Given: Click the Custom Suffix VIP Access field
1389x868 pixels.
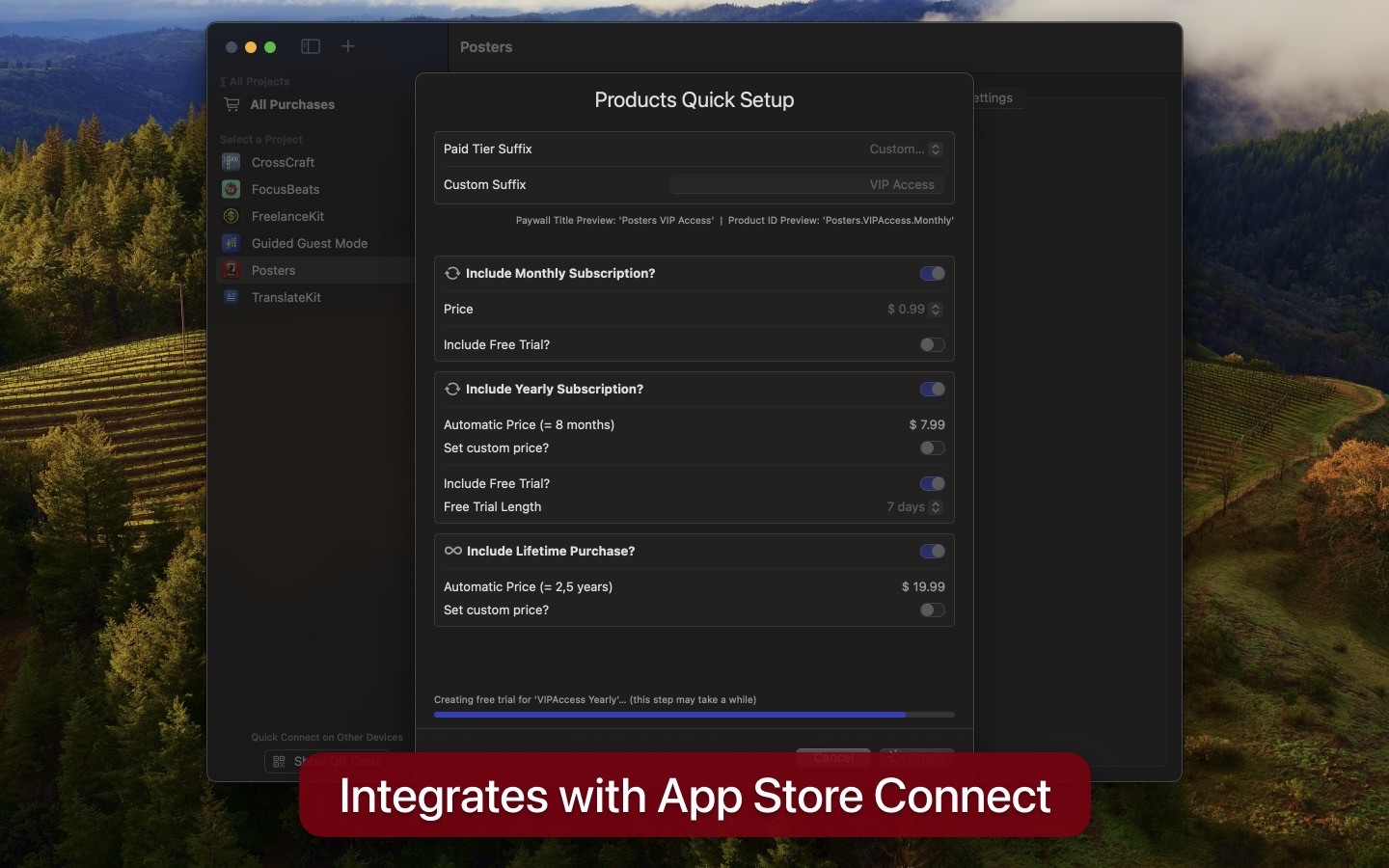Looking at the screenshot, I should (806, 184).
